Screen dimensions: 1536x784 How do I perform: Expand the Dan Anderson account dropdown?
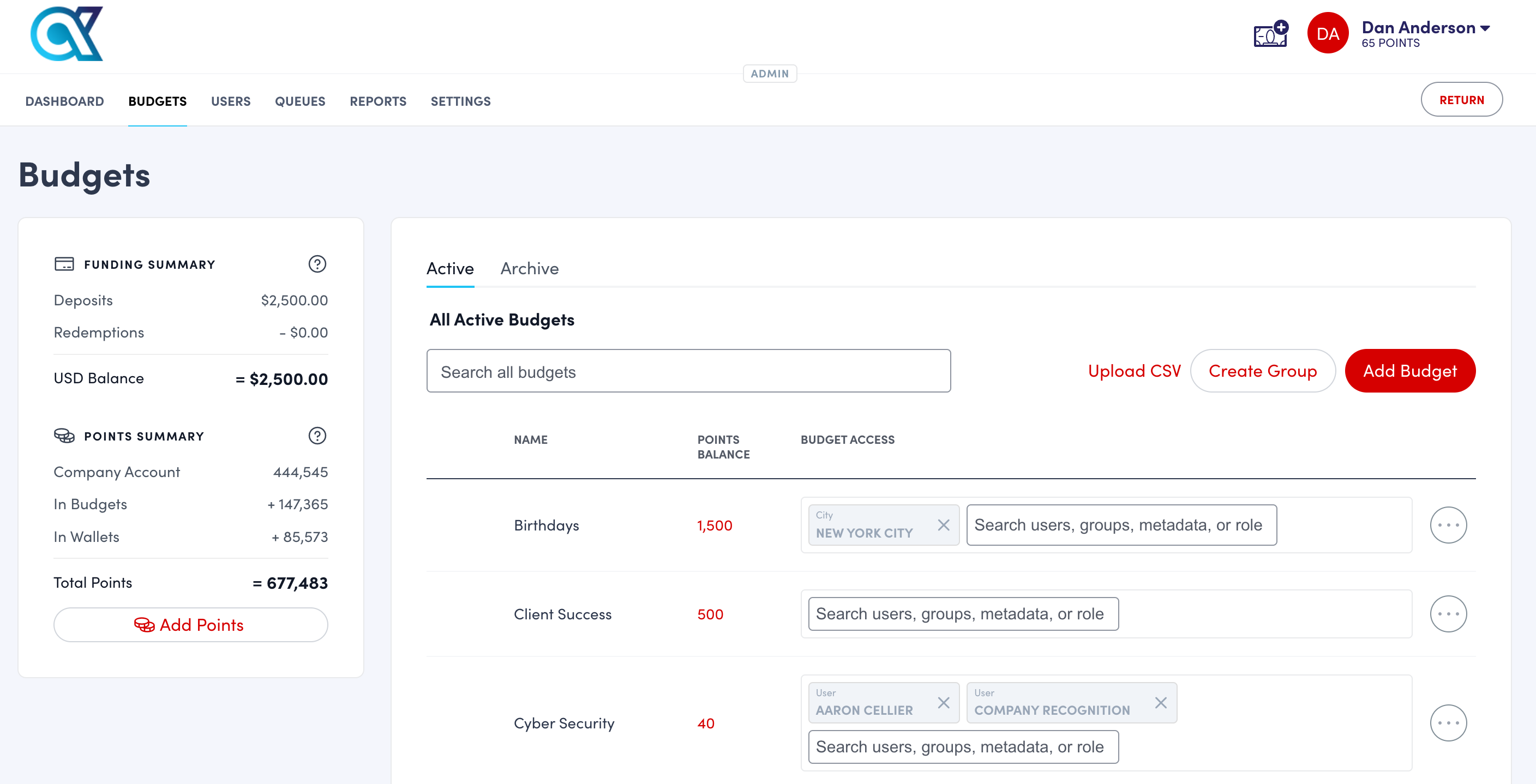coord(1485,27)
